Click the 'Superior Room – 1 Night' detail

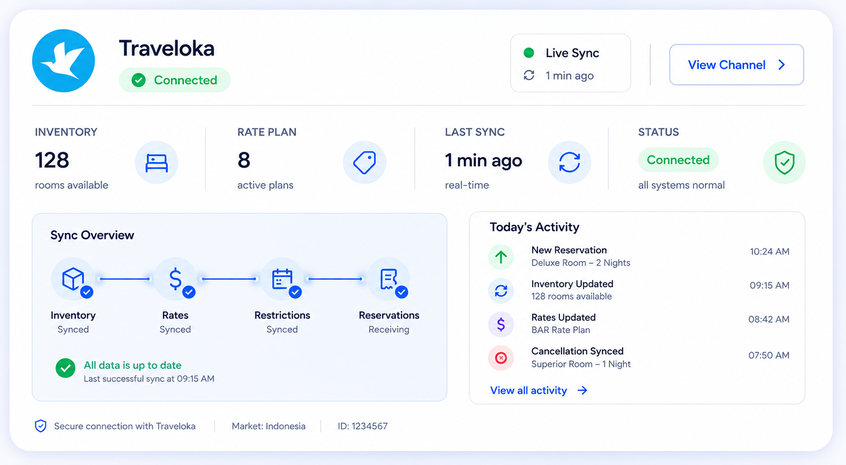point(581,364)
